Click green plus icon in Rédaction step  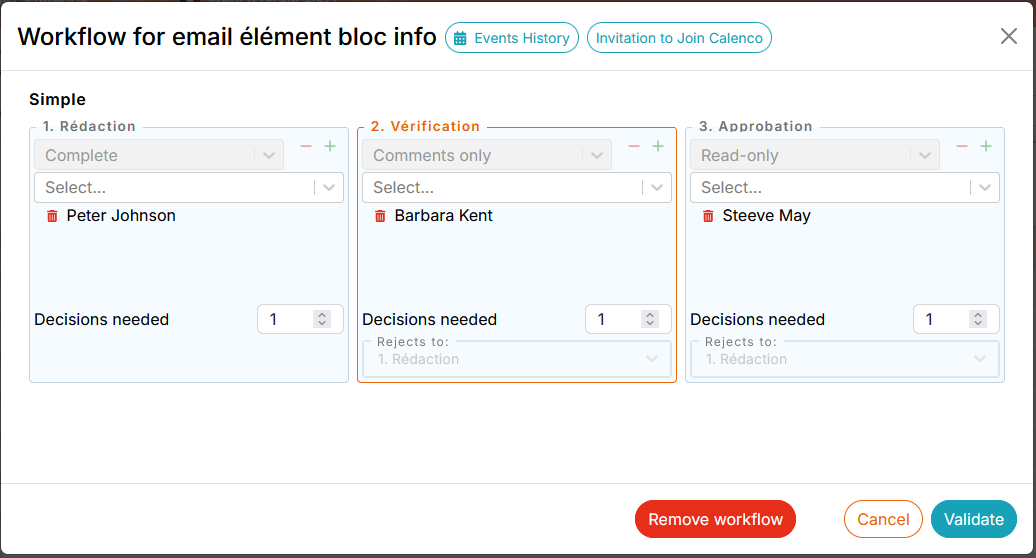[x=330, y=147]
